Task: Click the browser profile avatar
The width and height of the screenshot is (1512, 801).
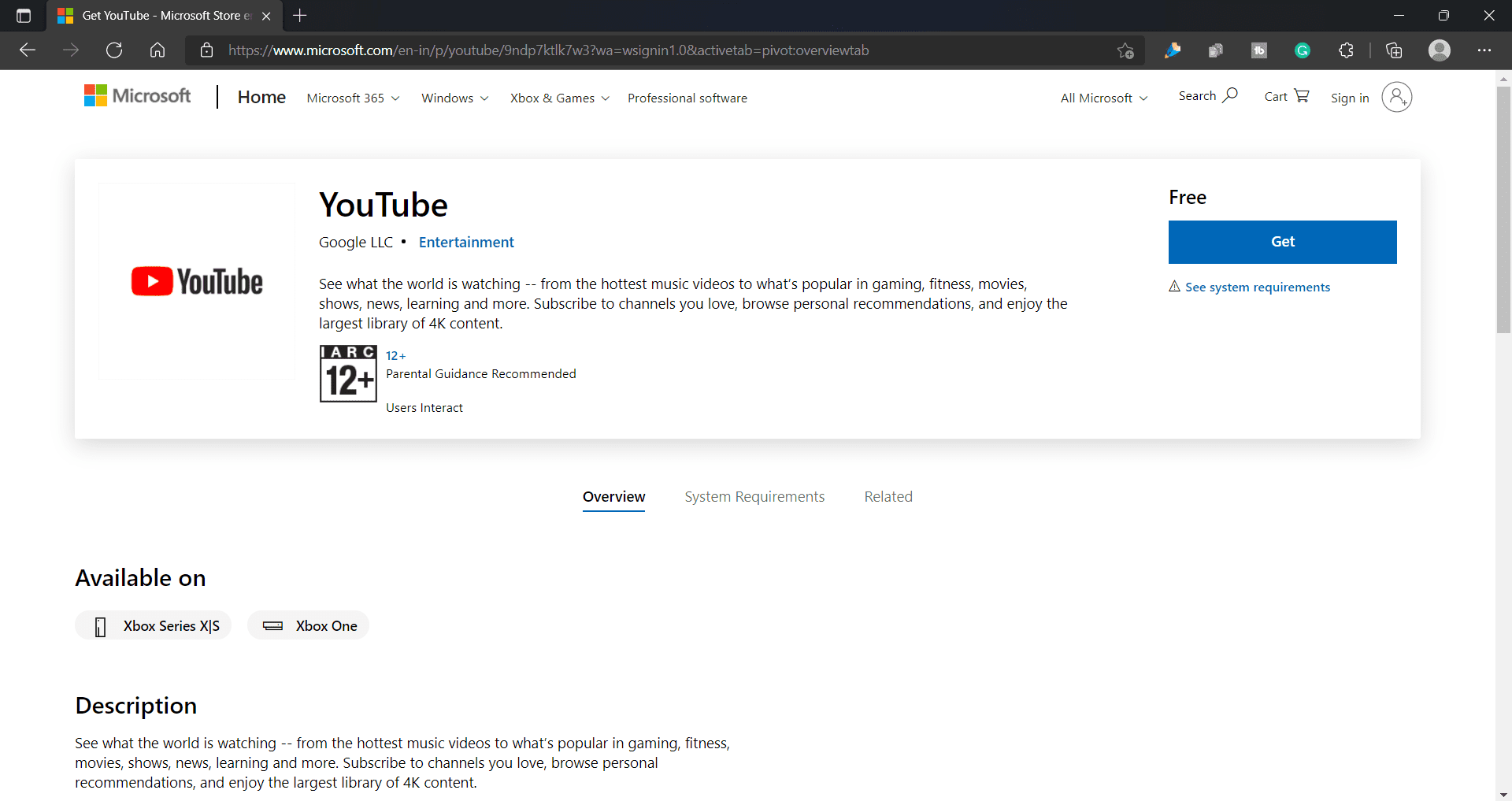Action: pos(1440,50)
